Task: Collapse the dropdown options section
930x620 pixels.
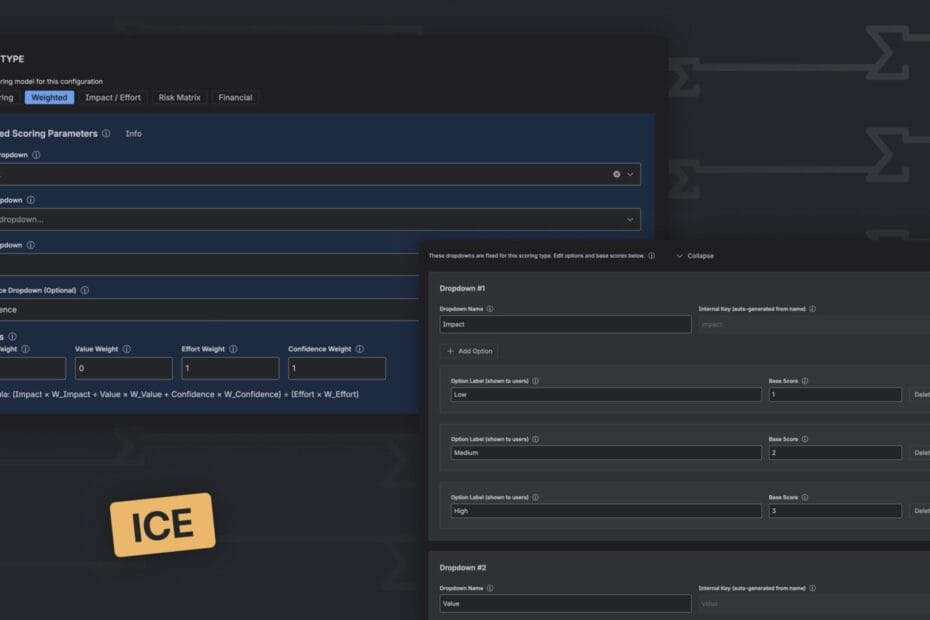Action: tap(695, 256)
